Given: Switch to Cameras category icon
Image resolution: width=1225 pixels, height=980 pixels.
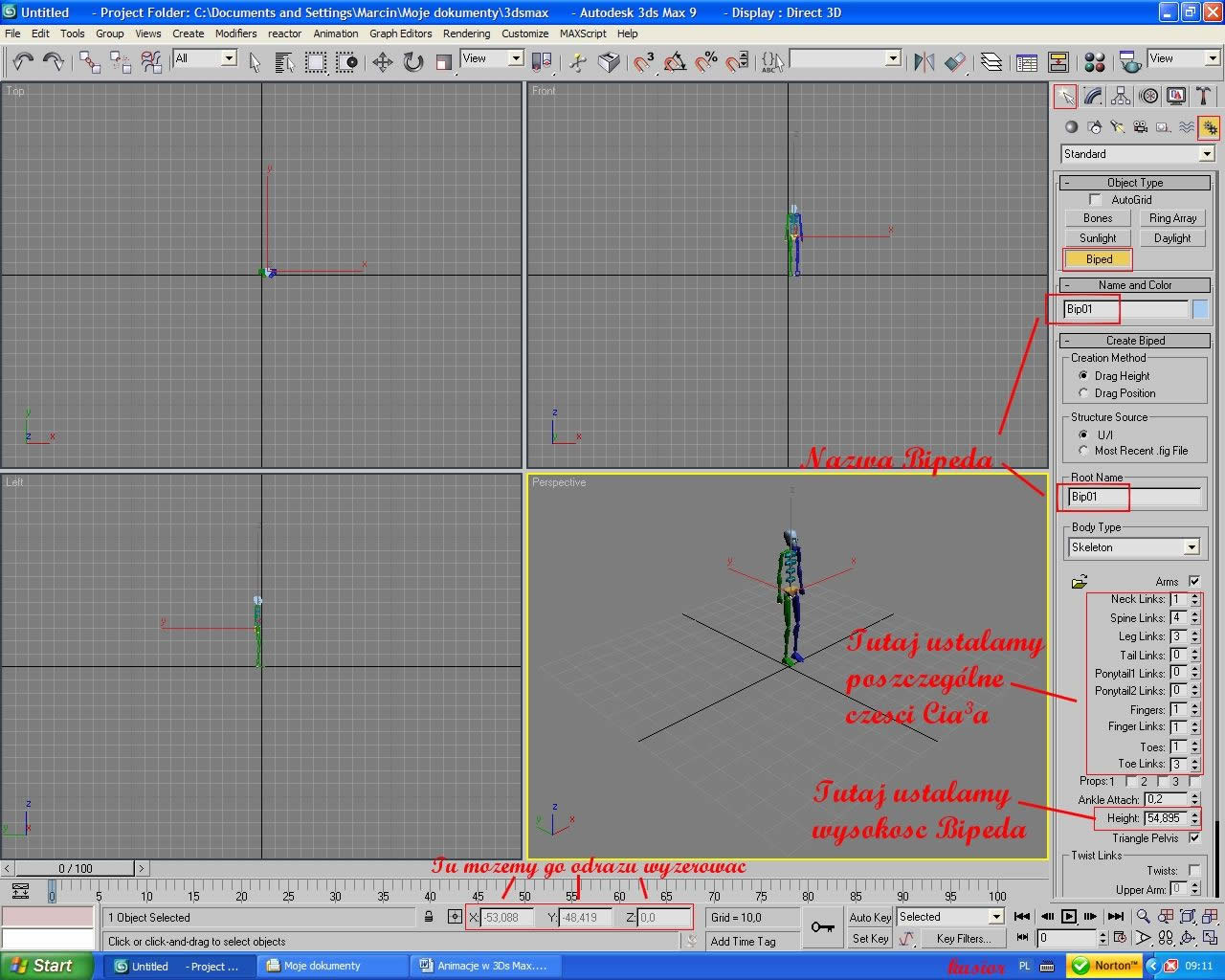Looking at the screenshot, I should click(x=1140, y=127).
